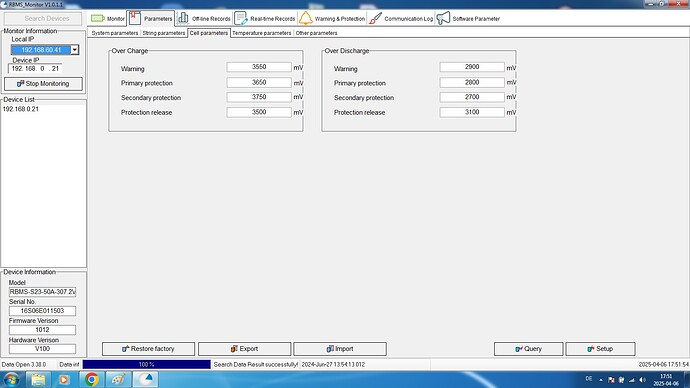Image resolution: width=690 pixels, height=388 pixels.
Task: Click Firmware Version field 1012
Action: tap(42, 329)
